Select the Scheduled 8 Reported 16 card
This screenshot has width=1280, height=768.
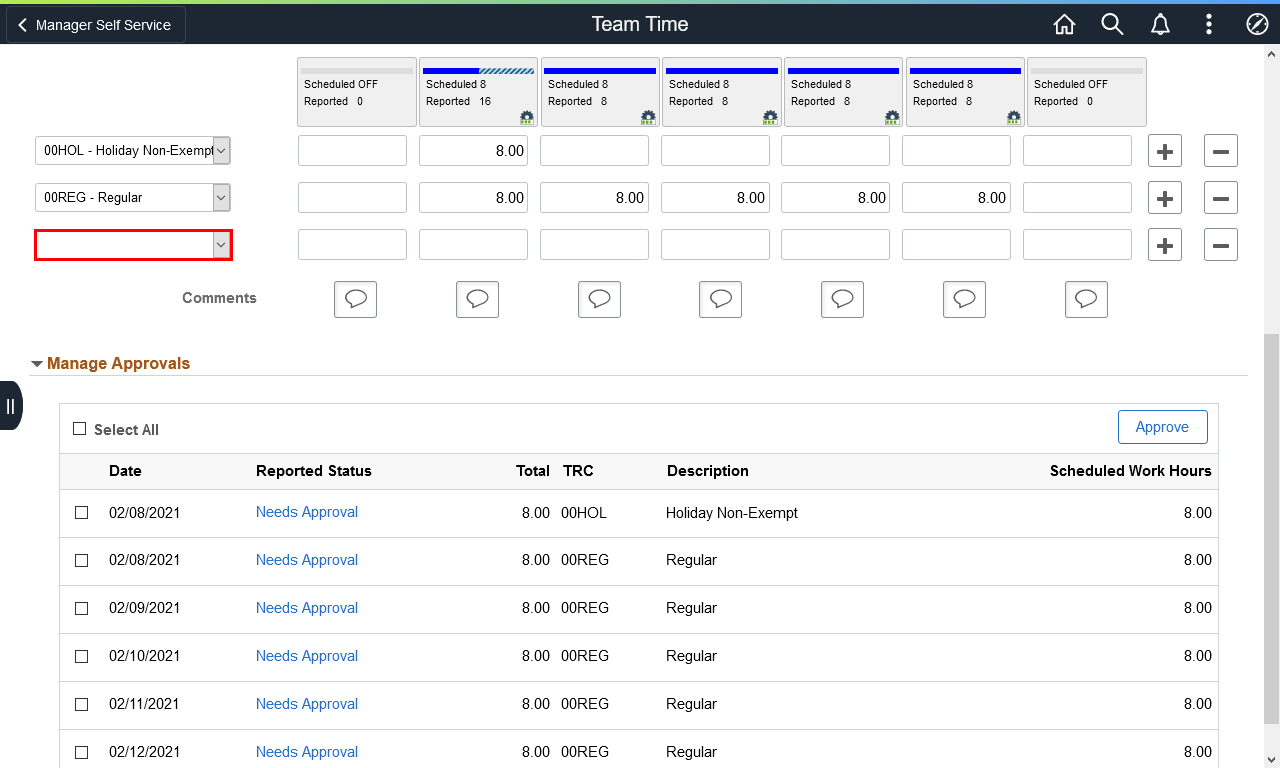pyautogui.click(x=478, y=92)
